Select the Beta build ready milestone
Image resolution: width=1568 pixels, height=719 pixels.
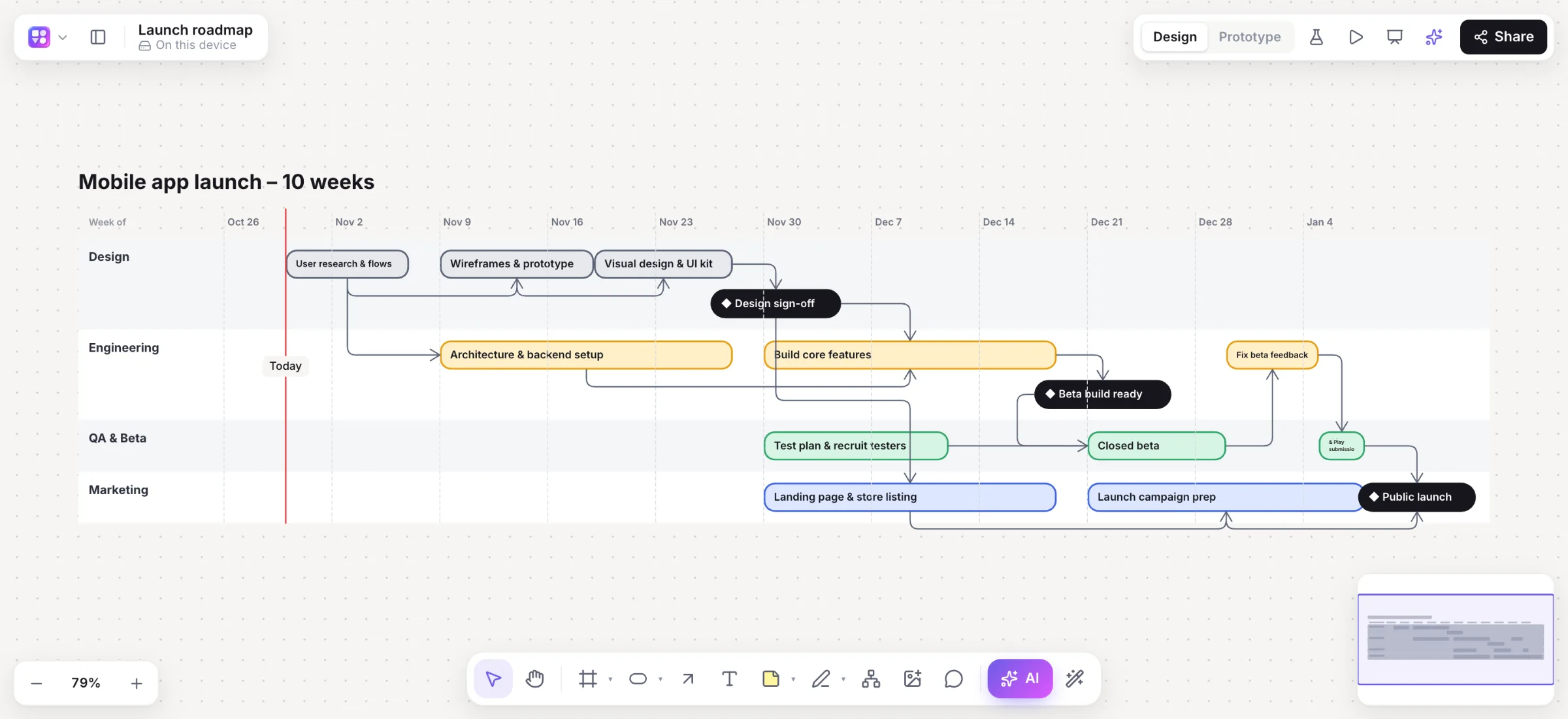pos(1102,394)
